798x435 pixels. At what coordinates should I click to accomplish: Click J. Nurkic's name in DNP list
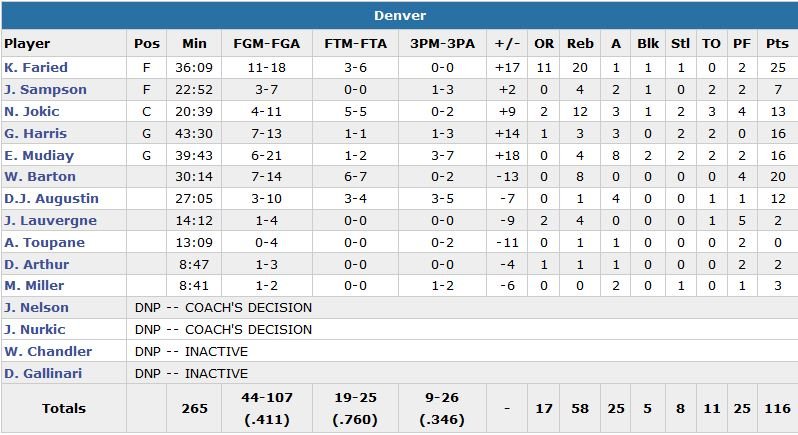(37, 330)
